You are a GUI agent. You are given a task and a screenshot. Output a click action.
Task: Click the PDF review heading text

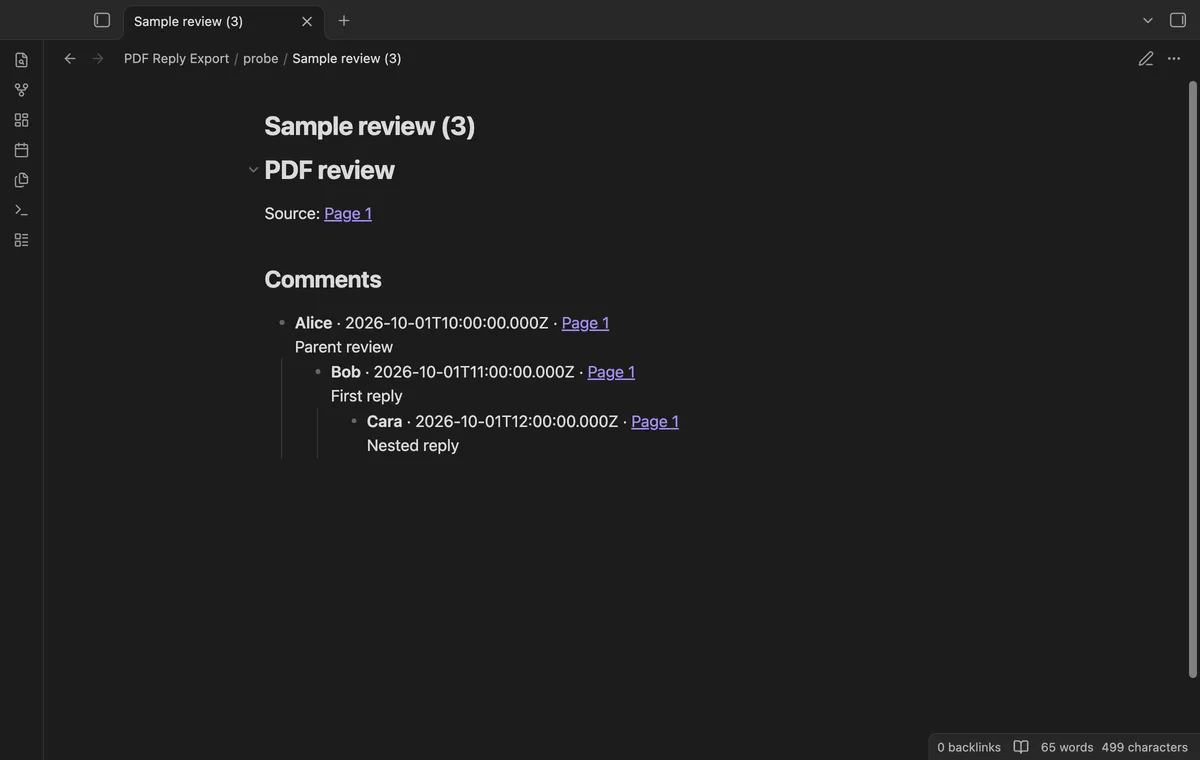coord(330,170)
